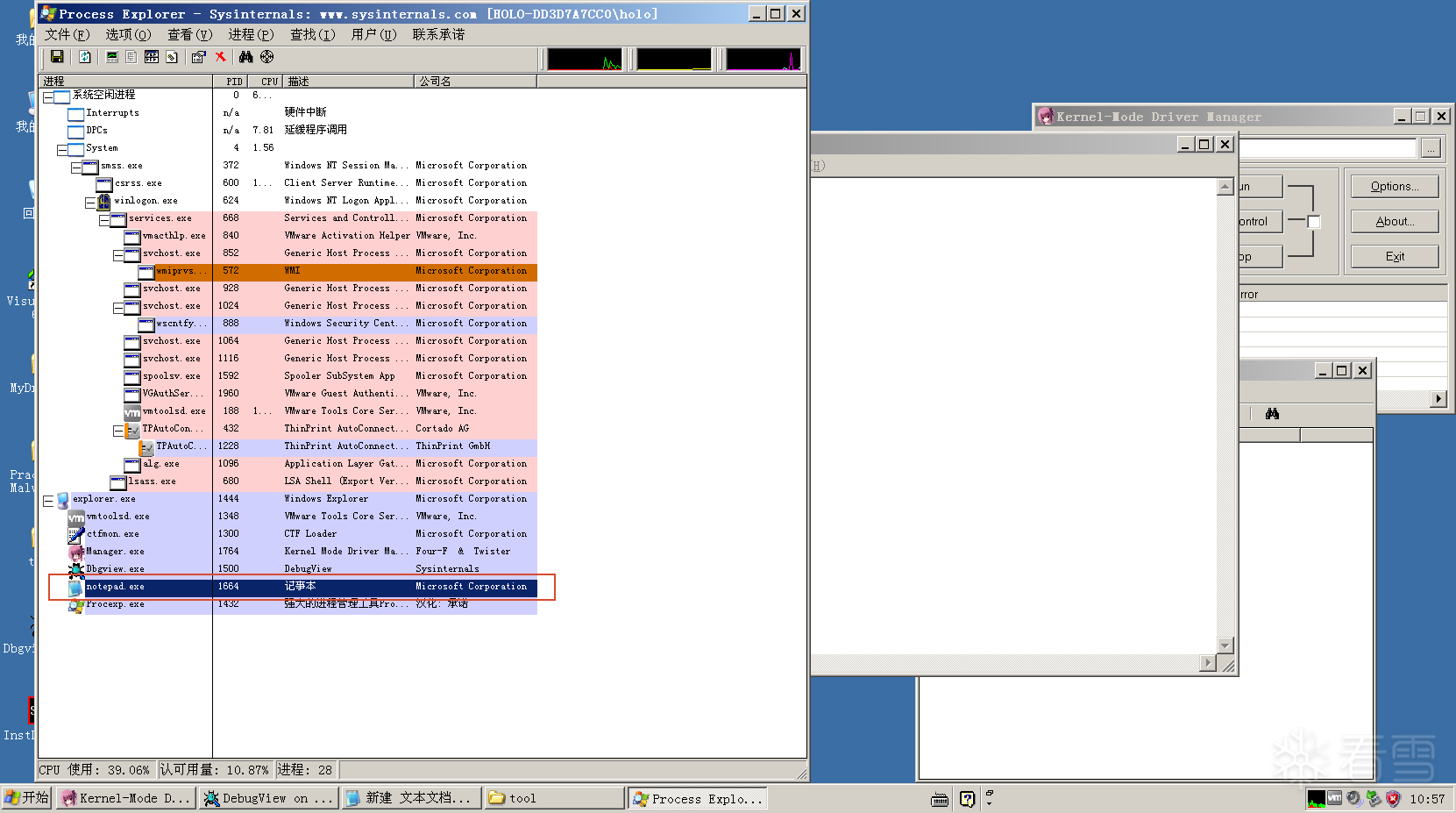Open the 选项(O) menu
The width and height of the screenshot is (1456, 813).
129,35
